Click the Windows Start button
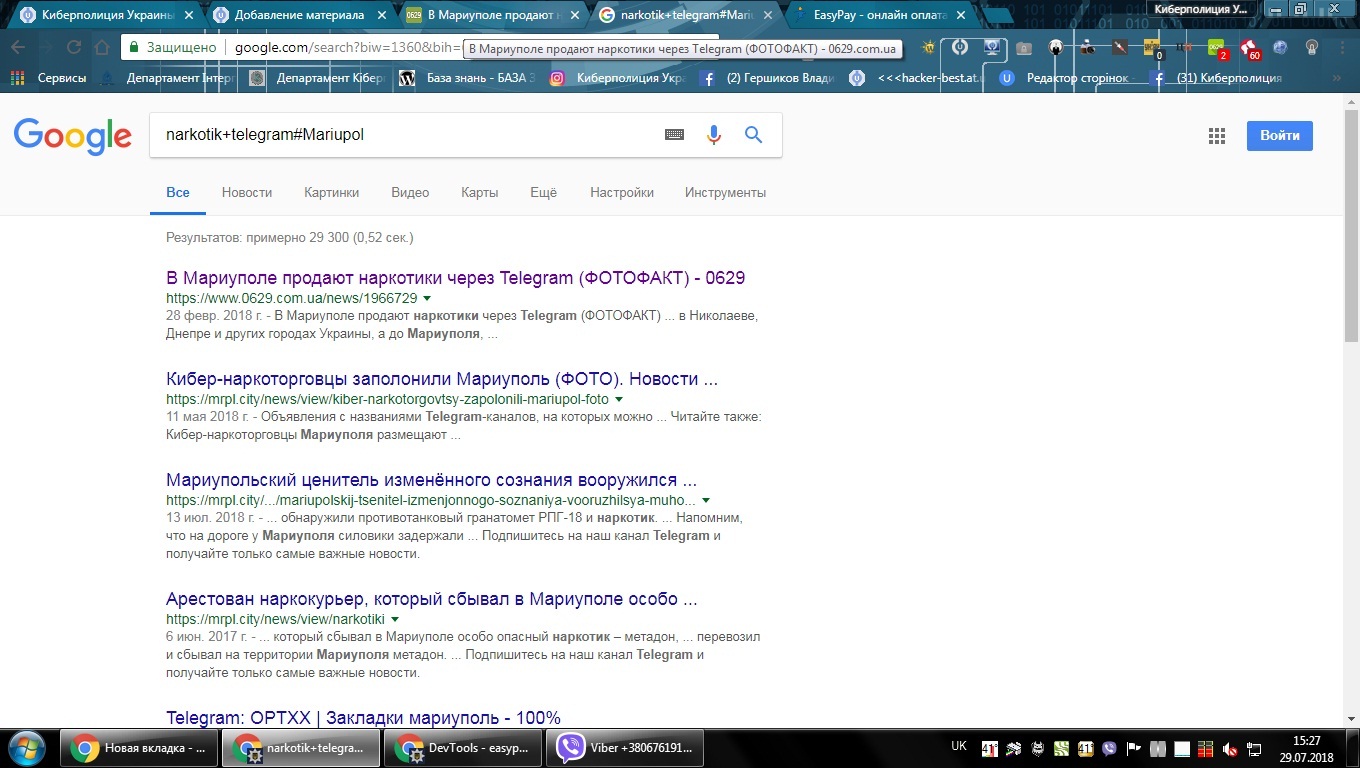The image size is (1360, 768). (27, 748)
